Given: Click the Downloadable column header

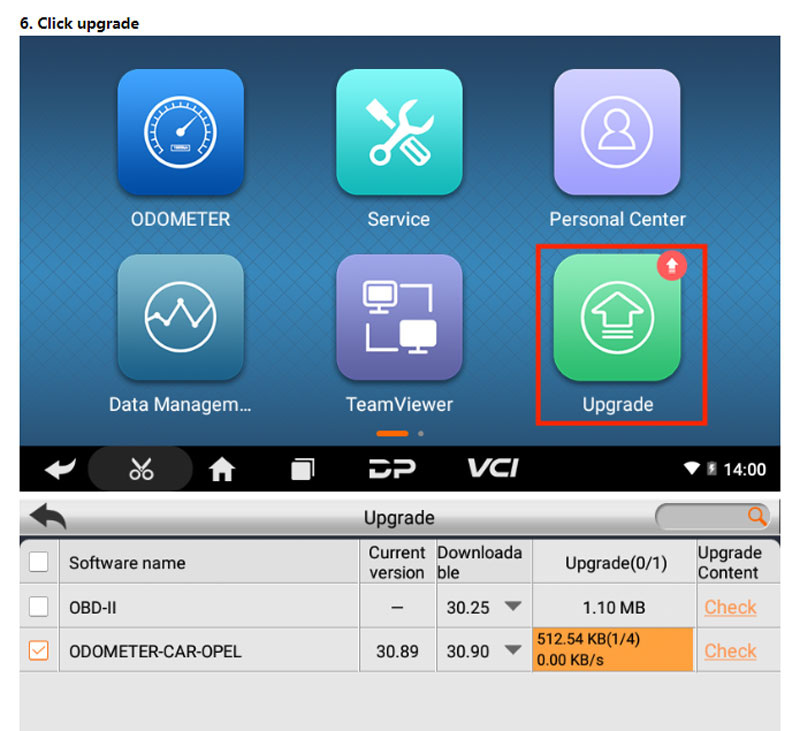Looking at the screenshot, I should pos(484,562).
